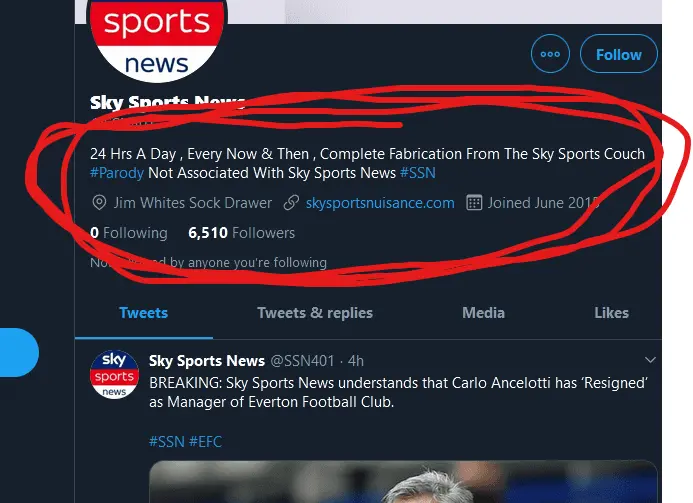Open the tweet's attached photo
The height and width of the screenshot is (503, 693).
coord(403,482)
